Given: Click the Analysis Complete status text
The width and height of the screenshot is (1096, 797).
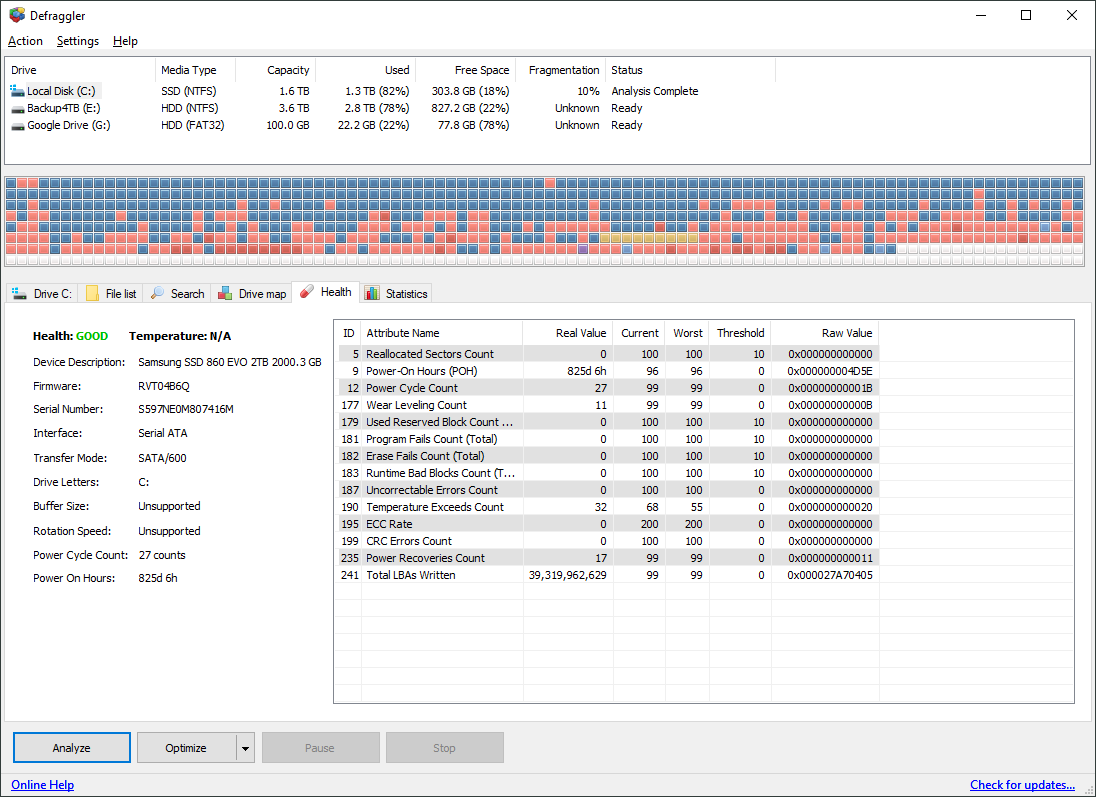Looking at the screenshot, I should [654, 91].
